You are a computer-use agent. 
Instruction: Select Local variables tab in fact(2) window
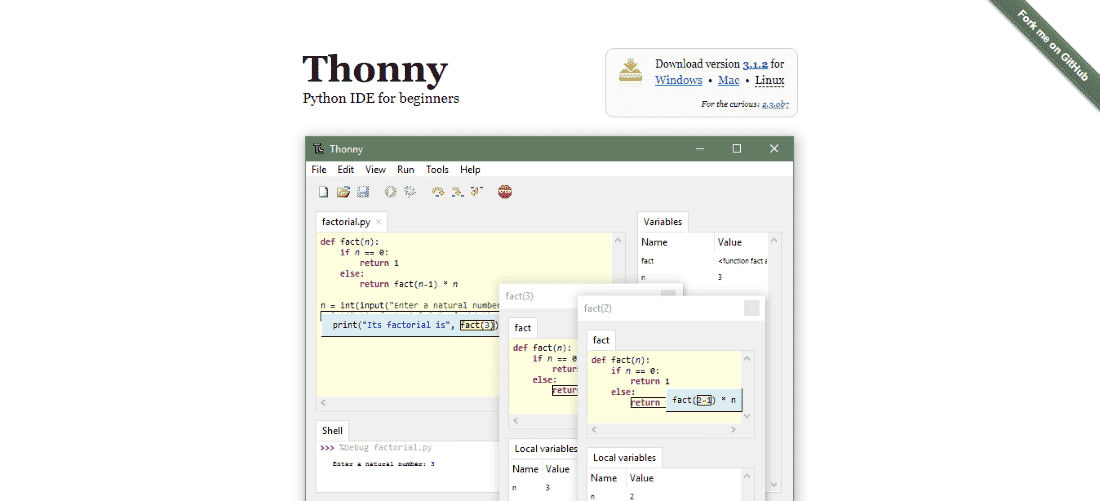624,457
